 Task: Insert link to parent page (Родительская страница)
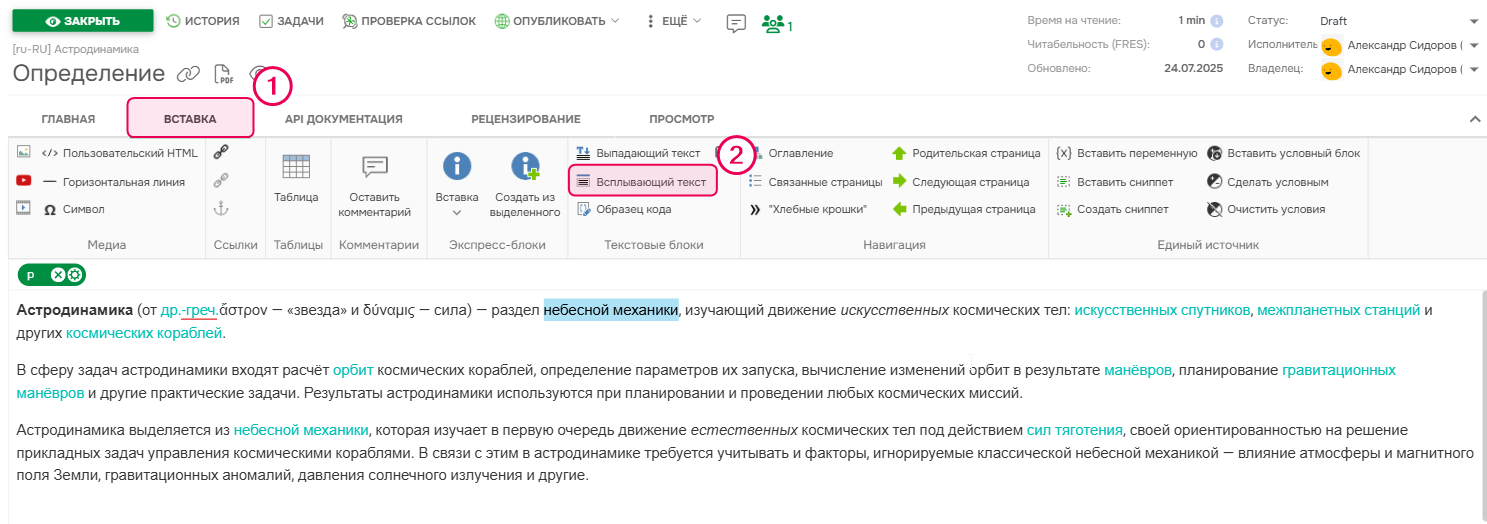coord(966,153)
